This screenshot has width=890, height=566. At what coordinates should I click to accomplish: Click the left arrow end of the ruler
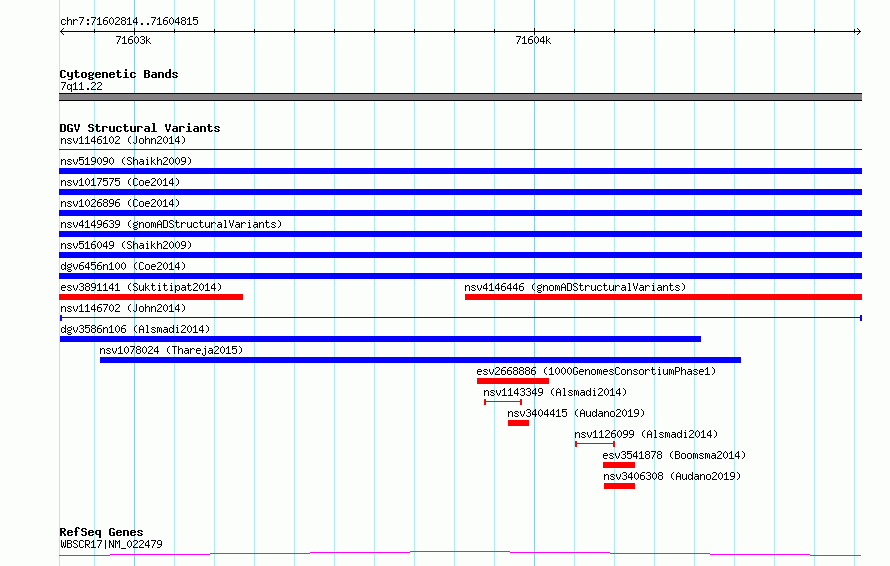pyautogui.click(x=63, y=31)
